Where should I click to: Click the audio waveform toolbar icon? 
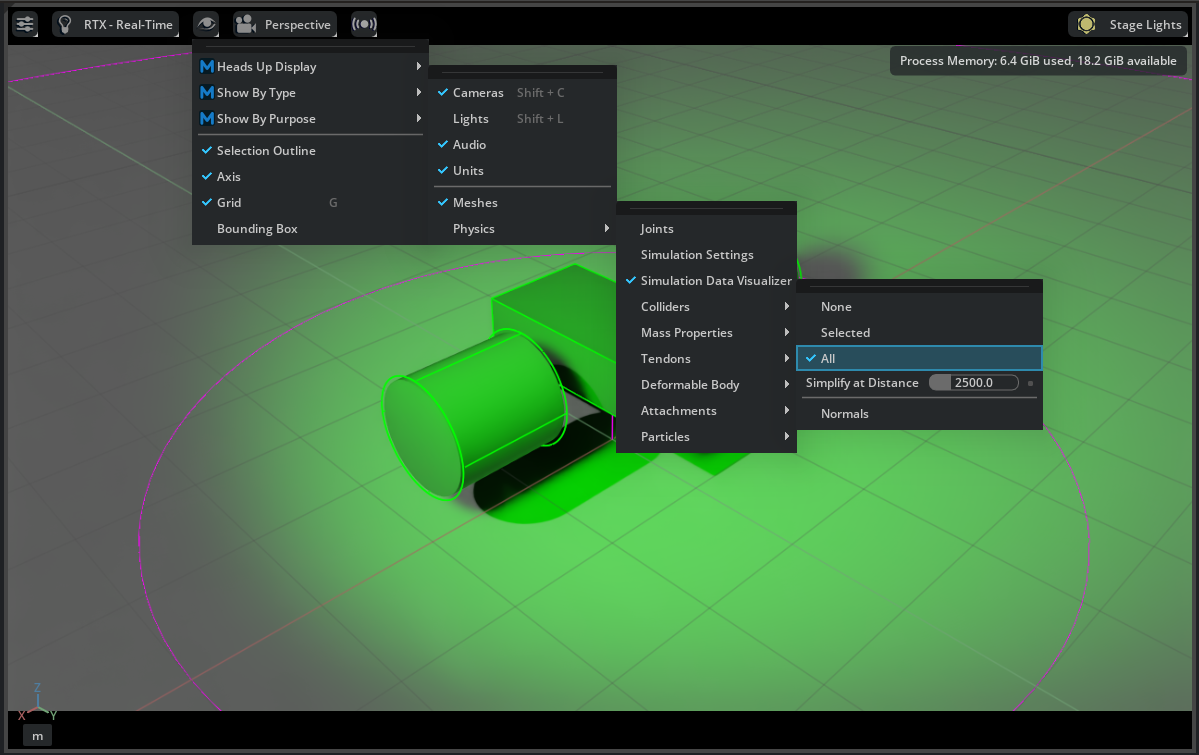point(362,24)
